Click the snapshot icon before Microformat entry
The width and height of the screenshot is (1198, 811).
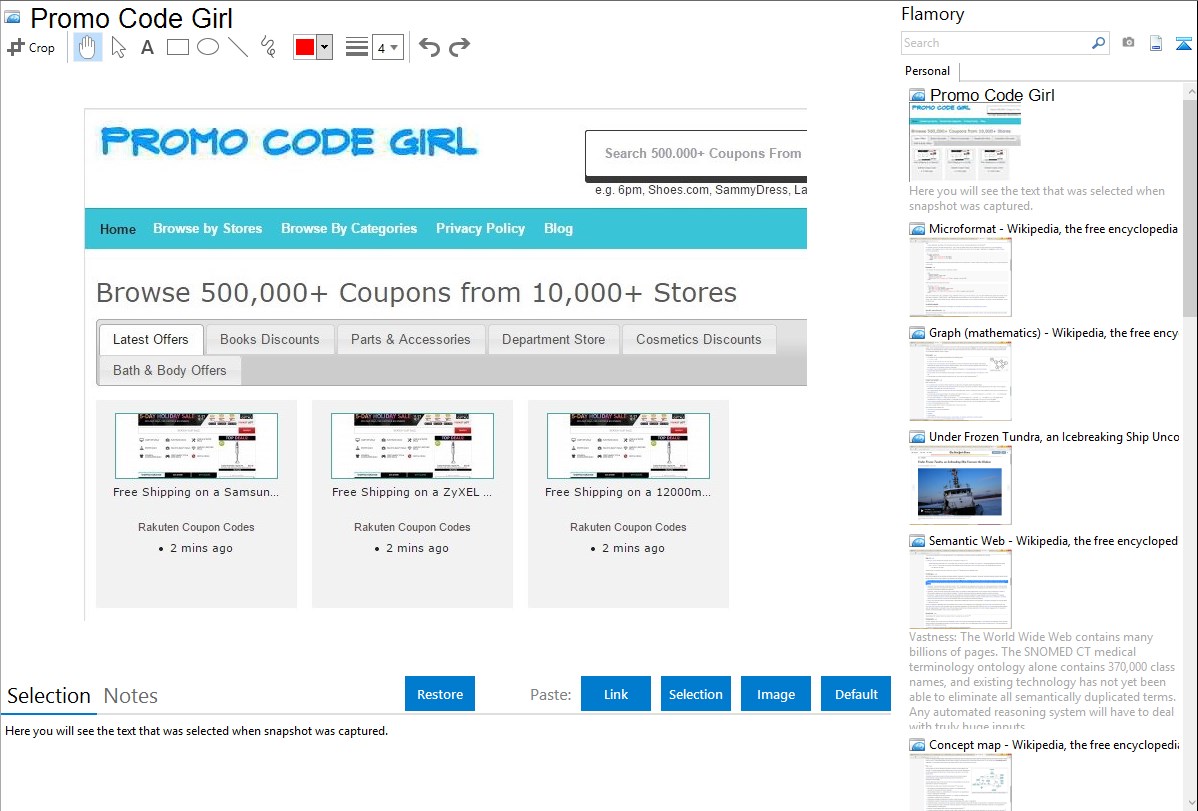point(917,229)
